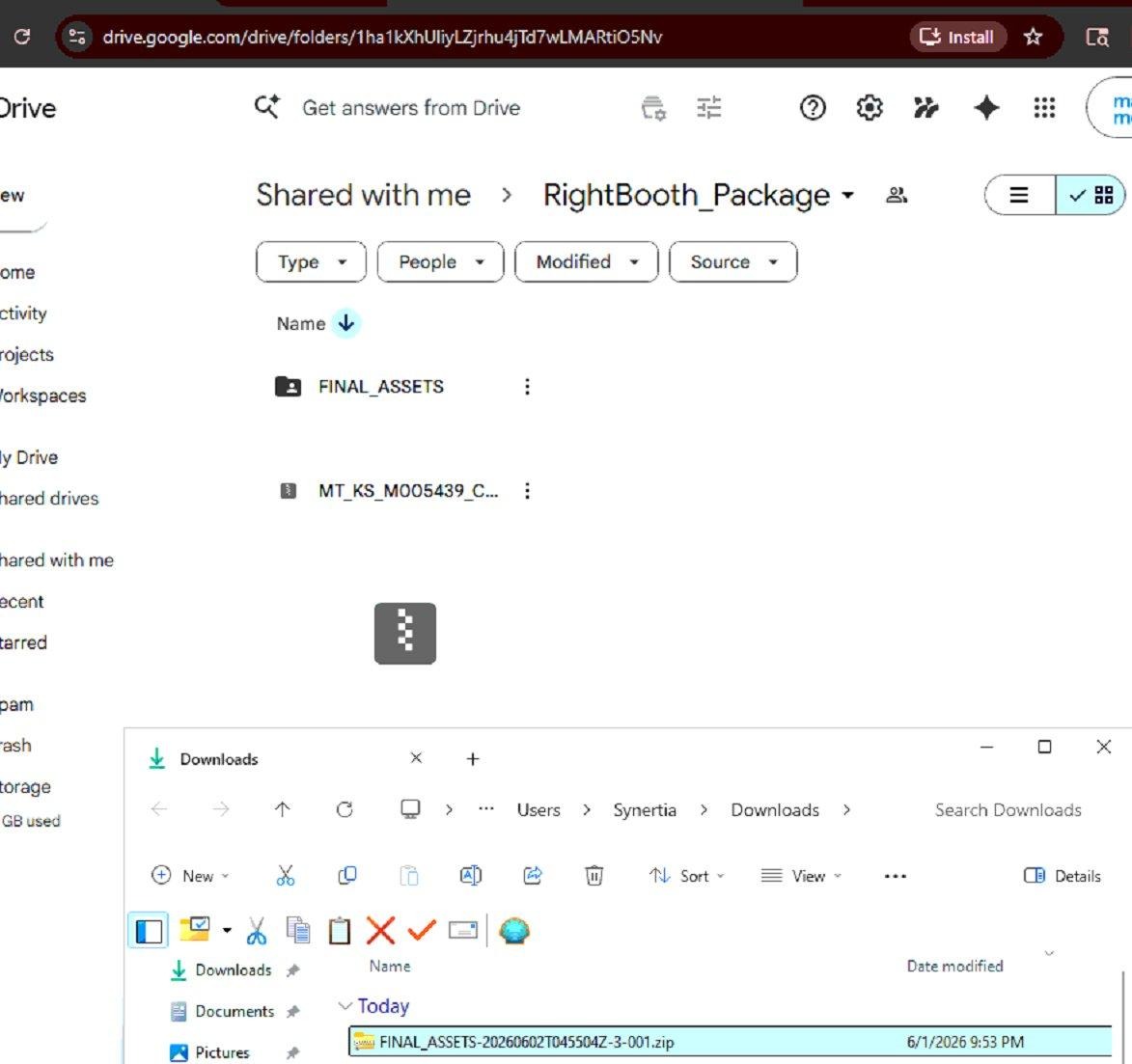Image resolution: width=1132 pixels, height=1064 pixels.
Task: Cut selected file with Explorer scissors icon
Action: tap(286, 876)
